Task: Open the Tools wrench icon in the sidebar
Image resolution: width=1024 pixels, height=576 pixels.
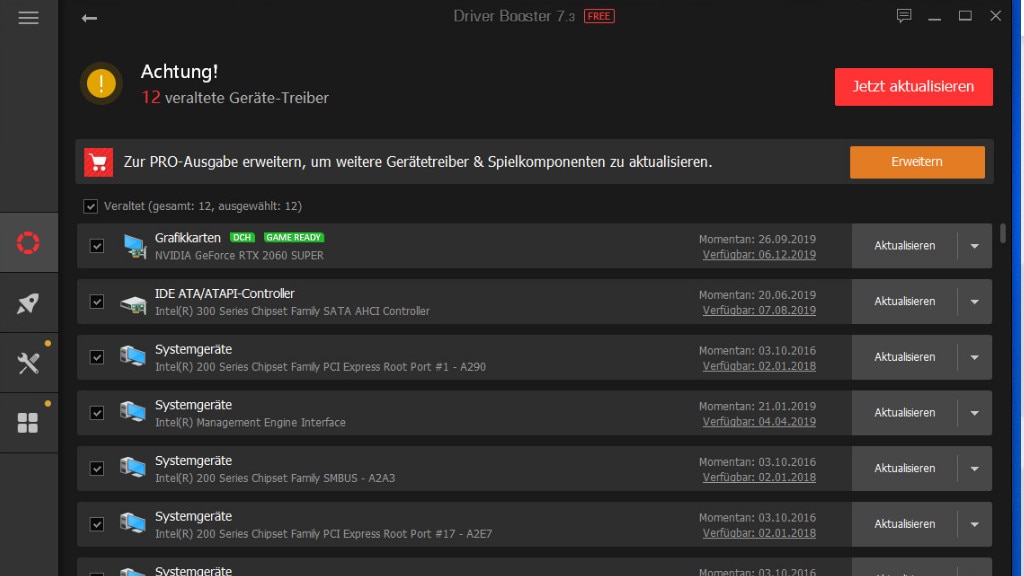Action: [28, 362]
